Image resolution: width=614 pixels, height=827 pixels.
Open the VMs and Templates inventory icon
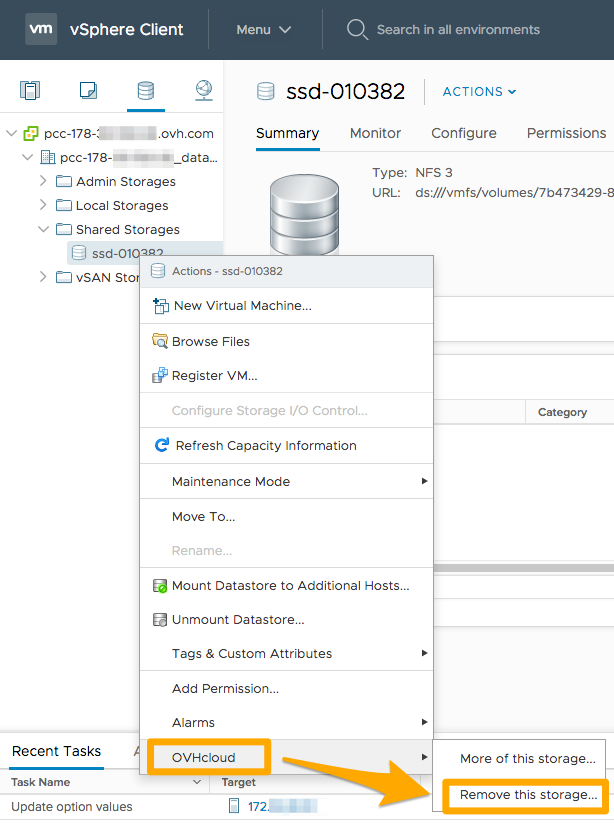(x=88, y=90)
